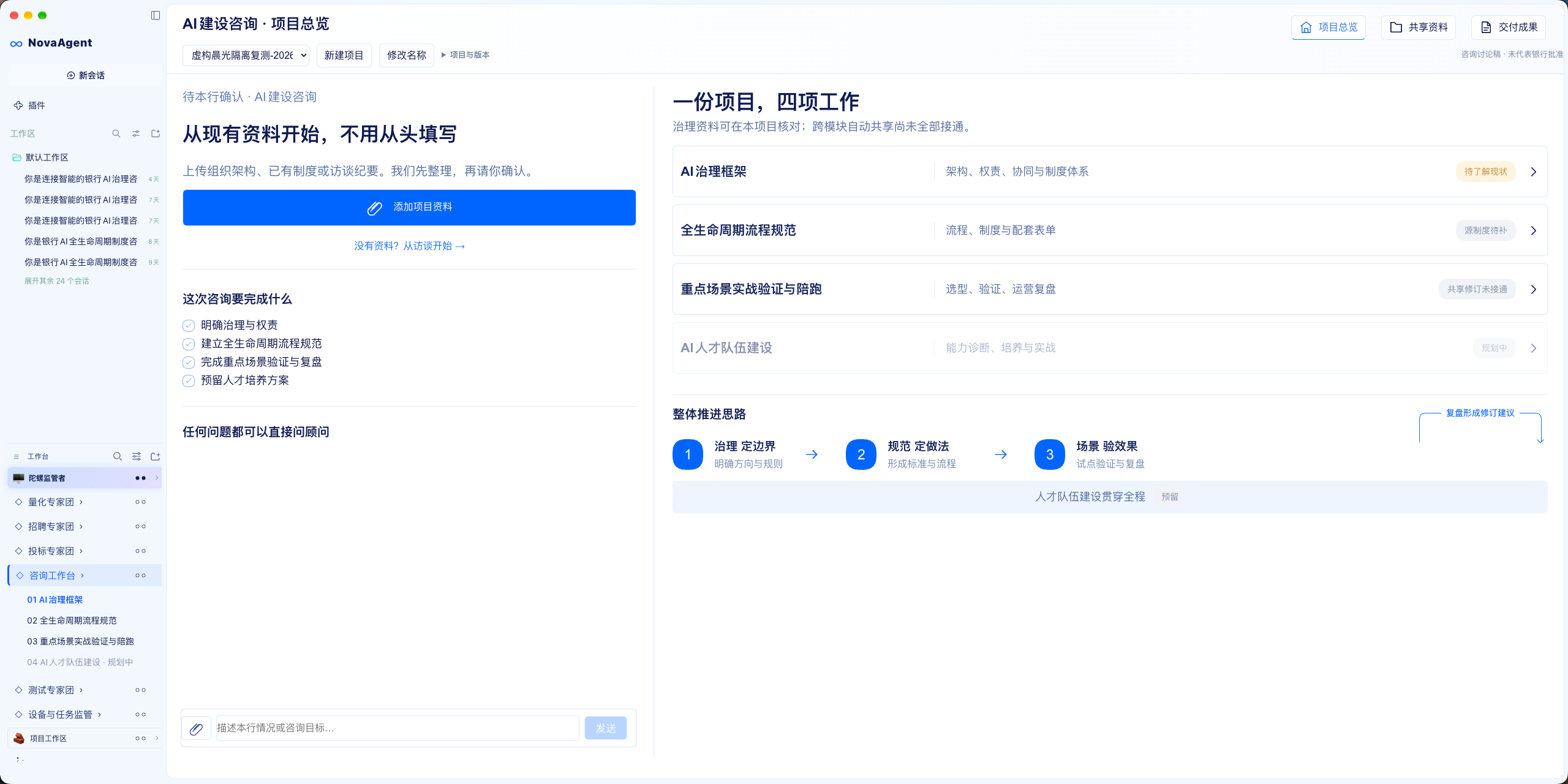Click the NovaAgent infinity logo
1568x784 pixels.
coord(17,43)
